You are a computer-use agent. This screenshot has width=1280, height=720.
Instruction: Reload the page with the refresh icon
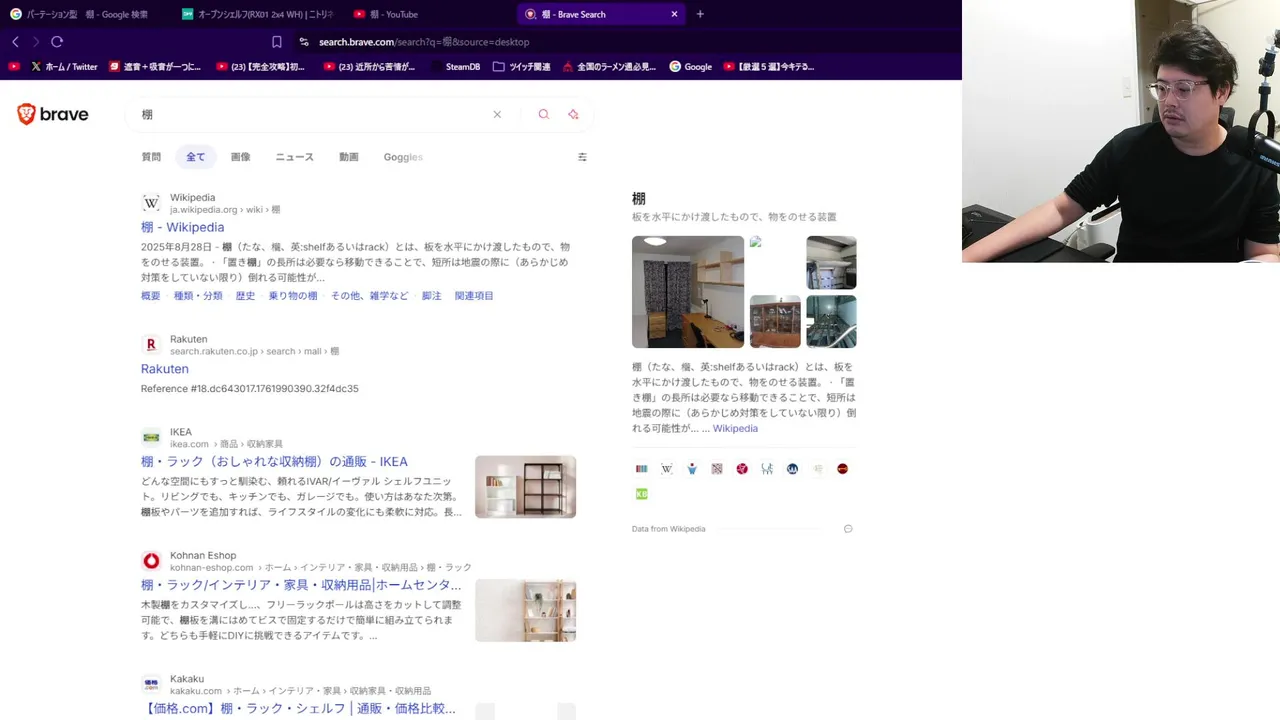[x=57, y=42]
